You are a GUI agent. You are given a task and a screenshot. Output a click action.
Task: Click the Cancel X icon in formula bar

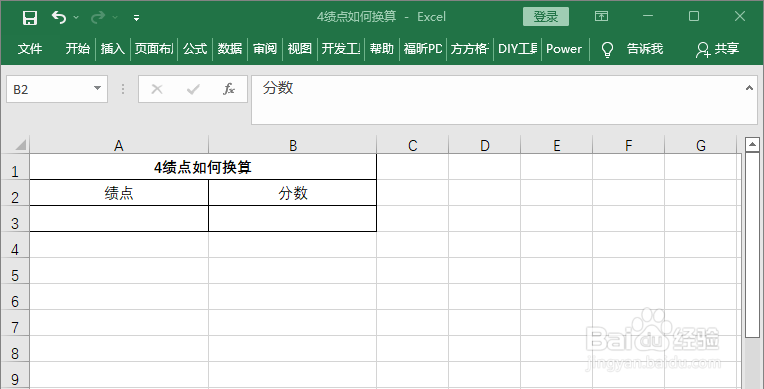click(x=157, y=89)
